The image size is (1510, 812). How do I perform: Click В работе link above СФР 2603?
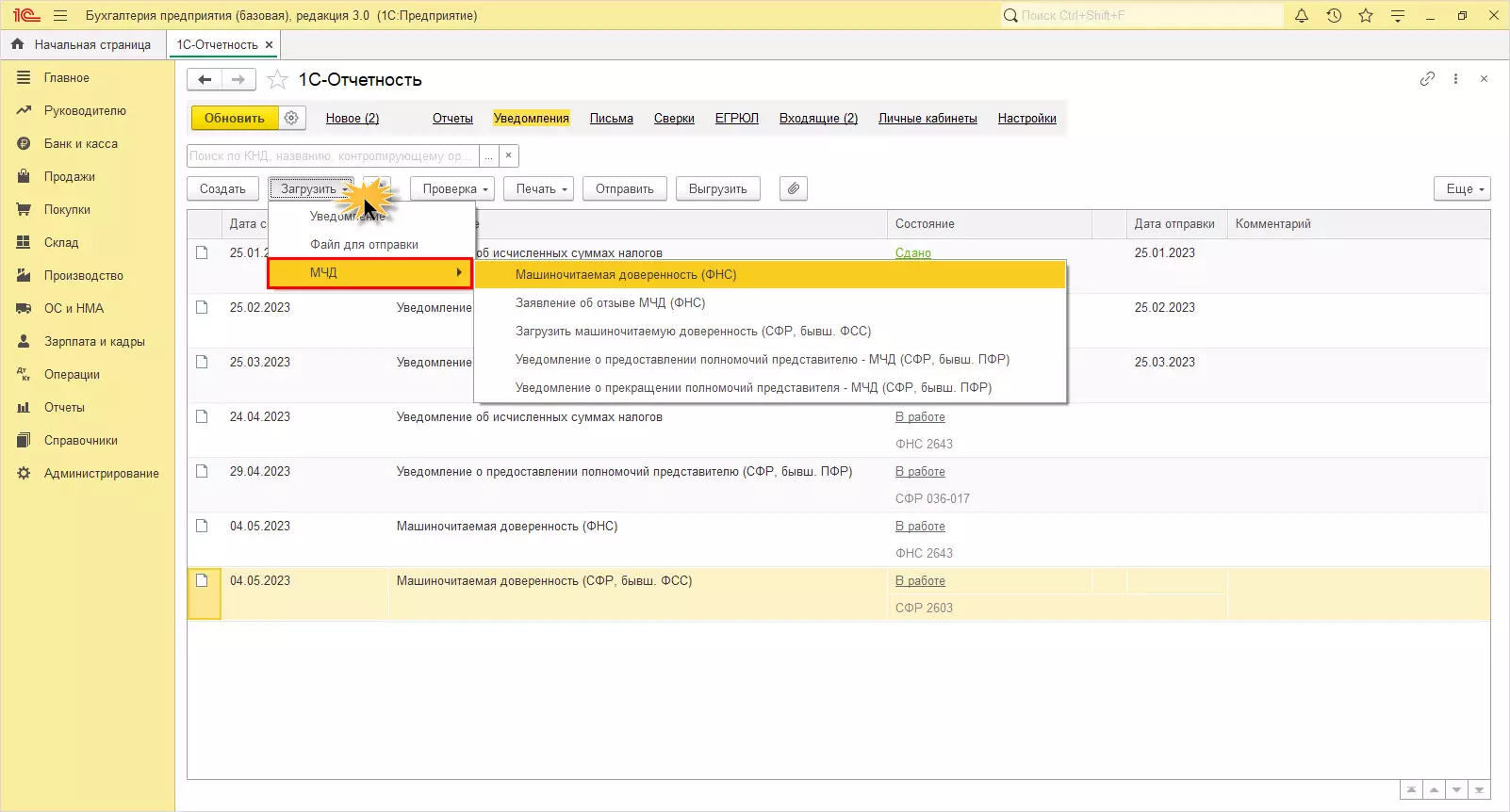(920, 581)
